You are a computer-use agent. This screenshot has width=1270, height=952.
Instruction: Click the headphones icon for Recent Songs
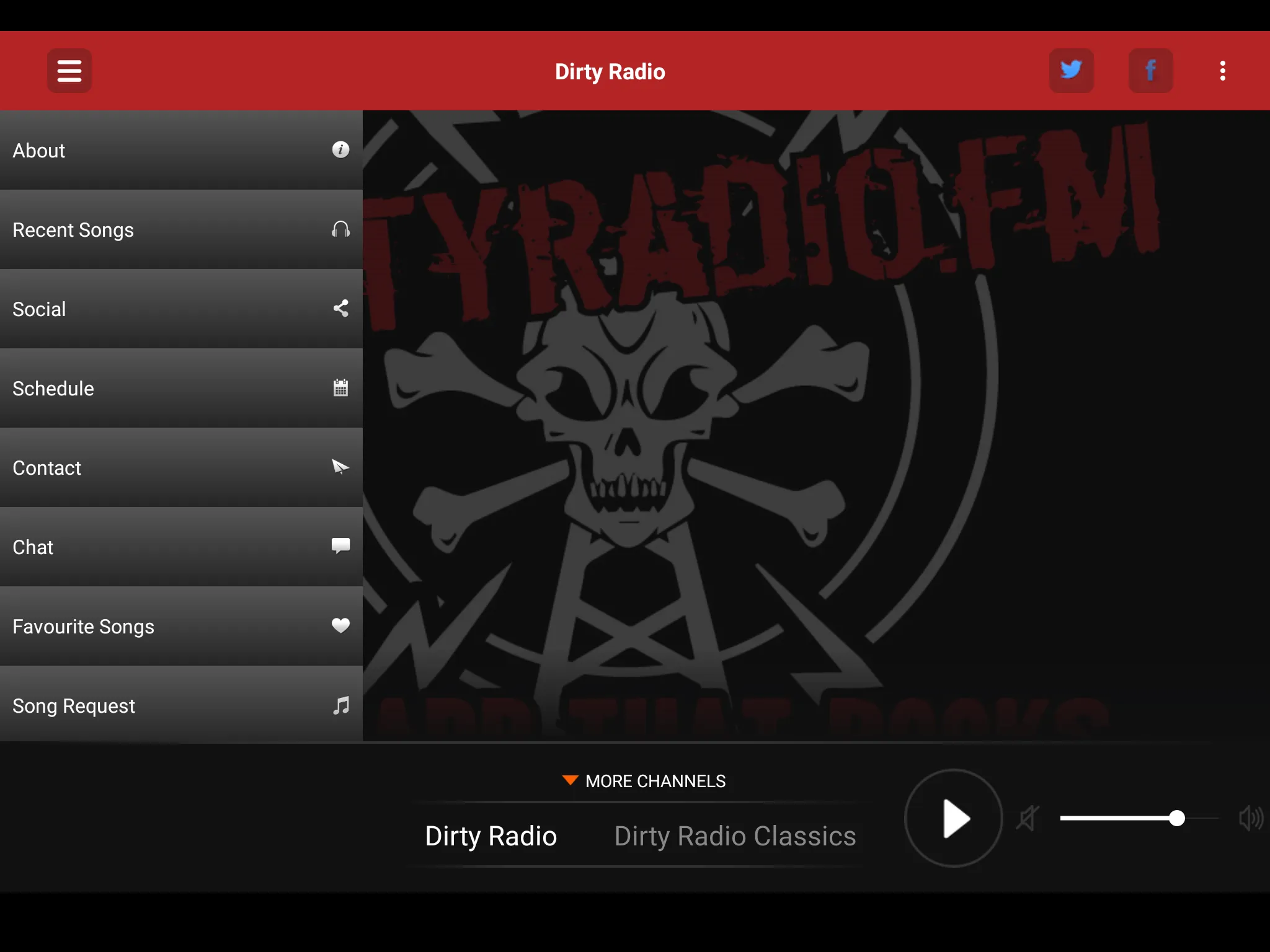pos(340,229)
